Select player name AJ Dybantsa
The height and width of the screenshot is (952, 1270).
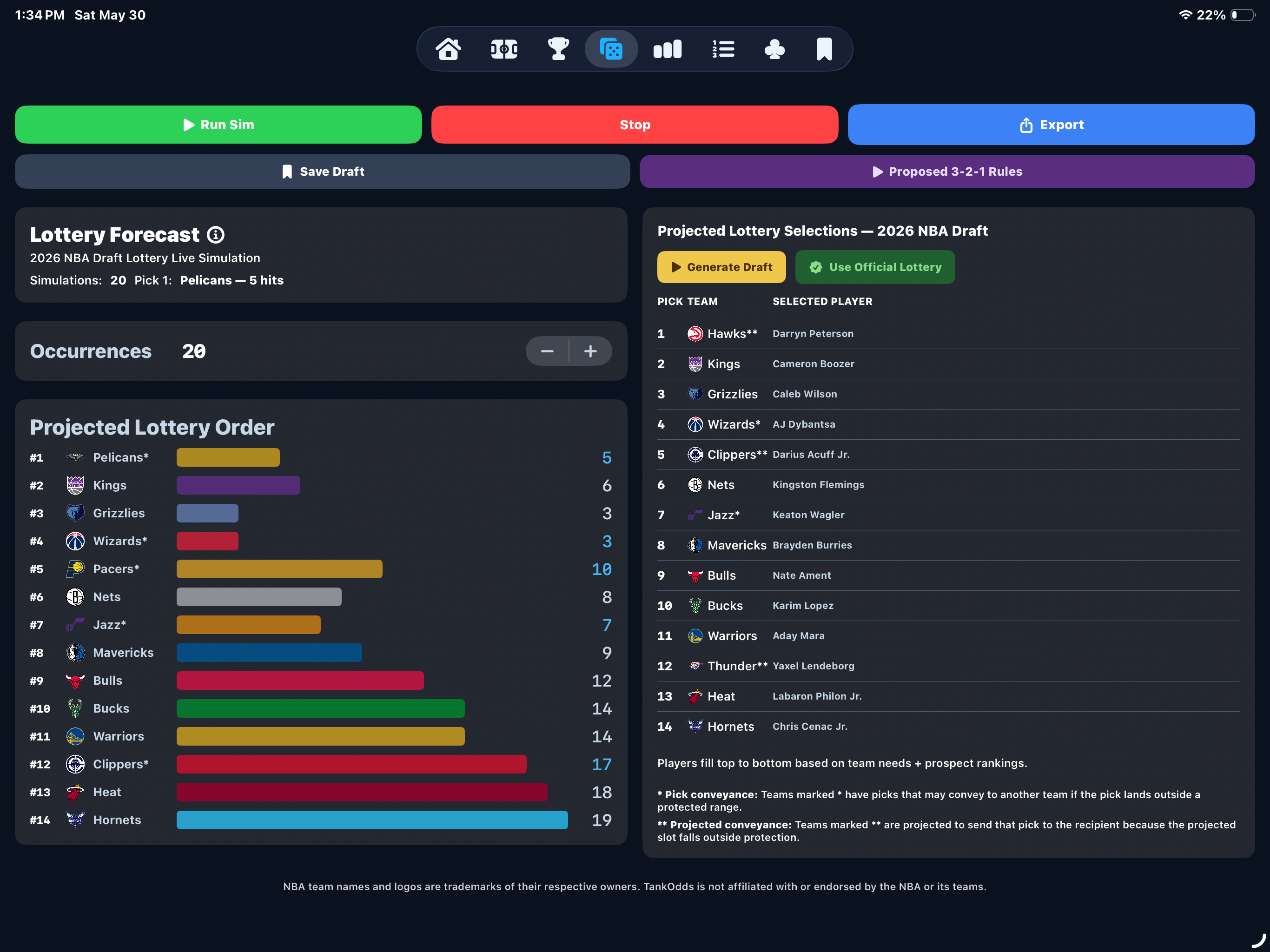point(804,424)
